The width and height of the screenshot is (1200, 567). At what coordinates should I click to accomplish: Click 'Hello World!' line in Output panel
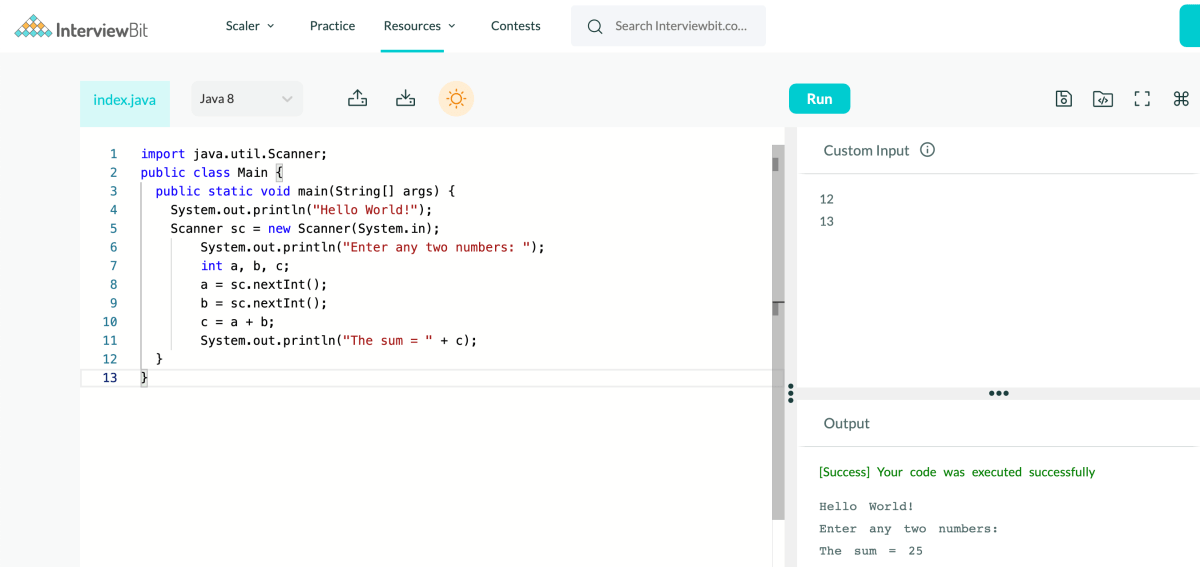[866, 506]
